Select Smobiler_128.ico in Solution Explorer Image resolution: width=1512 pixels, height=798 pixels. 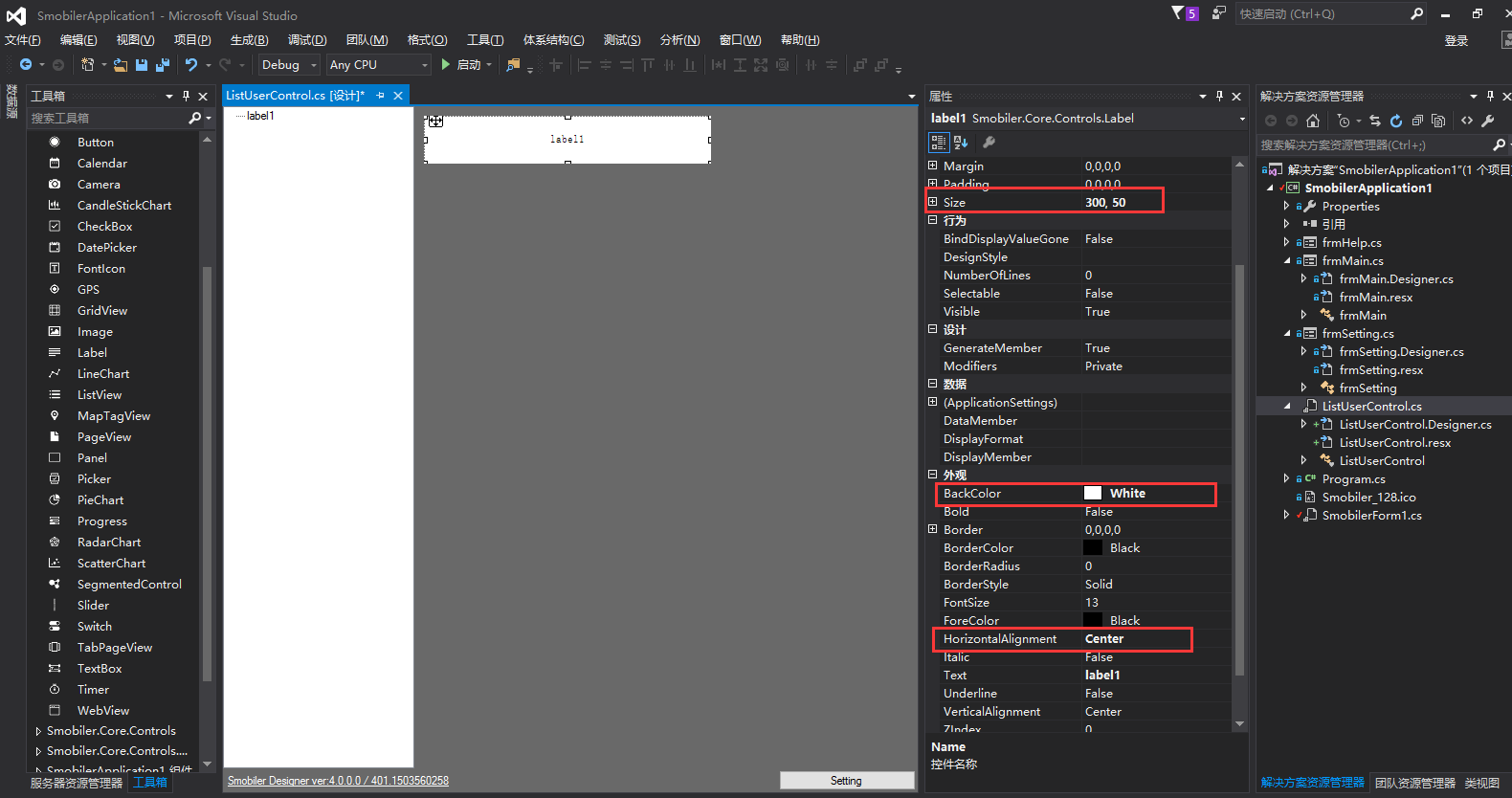click(x=1368, y=498)
